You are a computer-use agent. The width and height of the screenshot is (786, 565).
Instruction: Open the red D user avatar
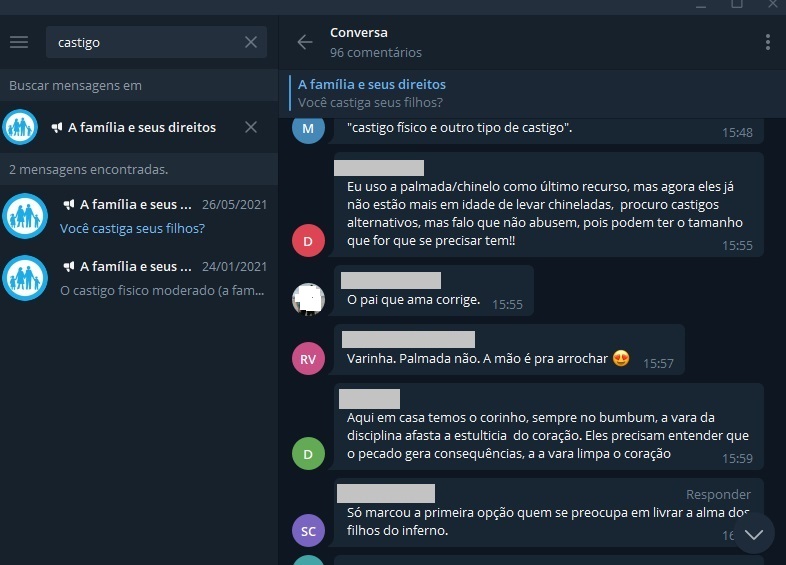point(308,241)
